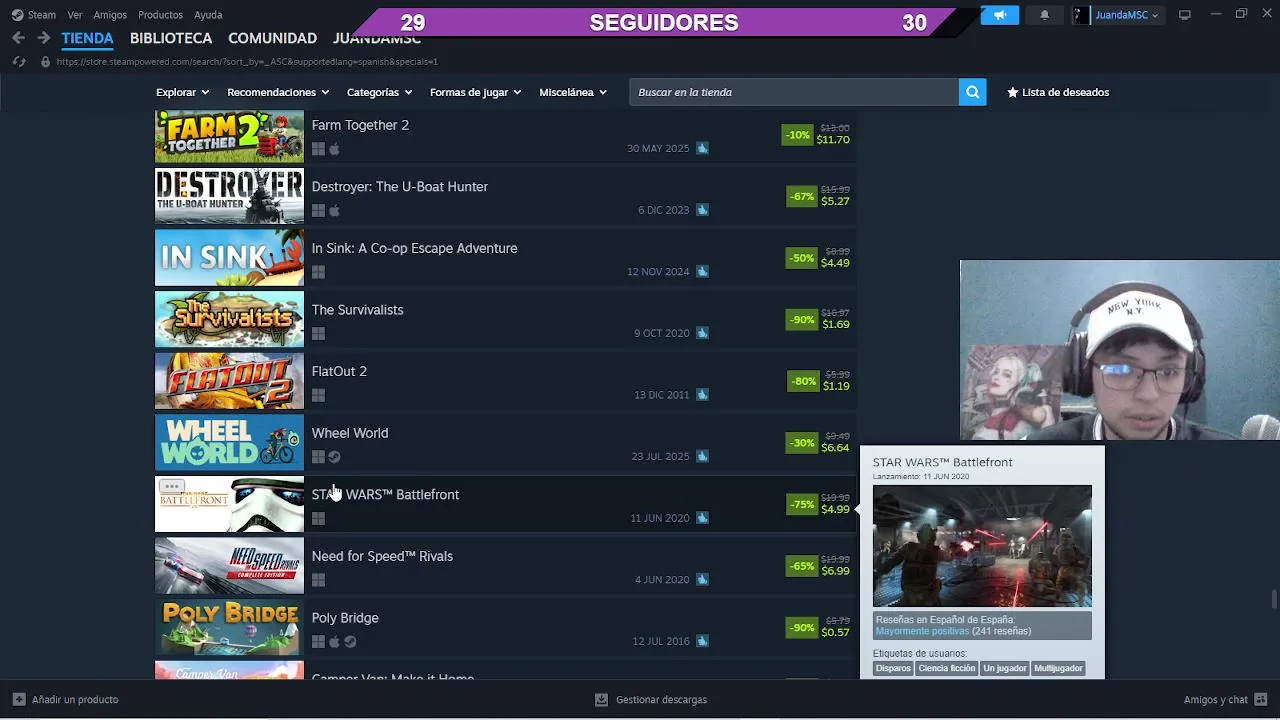The image size is (1280, 720).
Task: Click the $0.57 price of Poly Bridge
Action: click(835, 632)
